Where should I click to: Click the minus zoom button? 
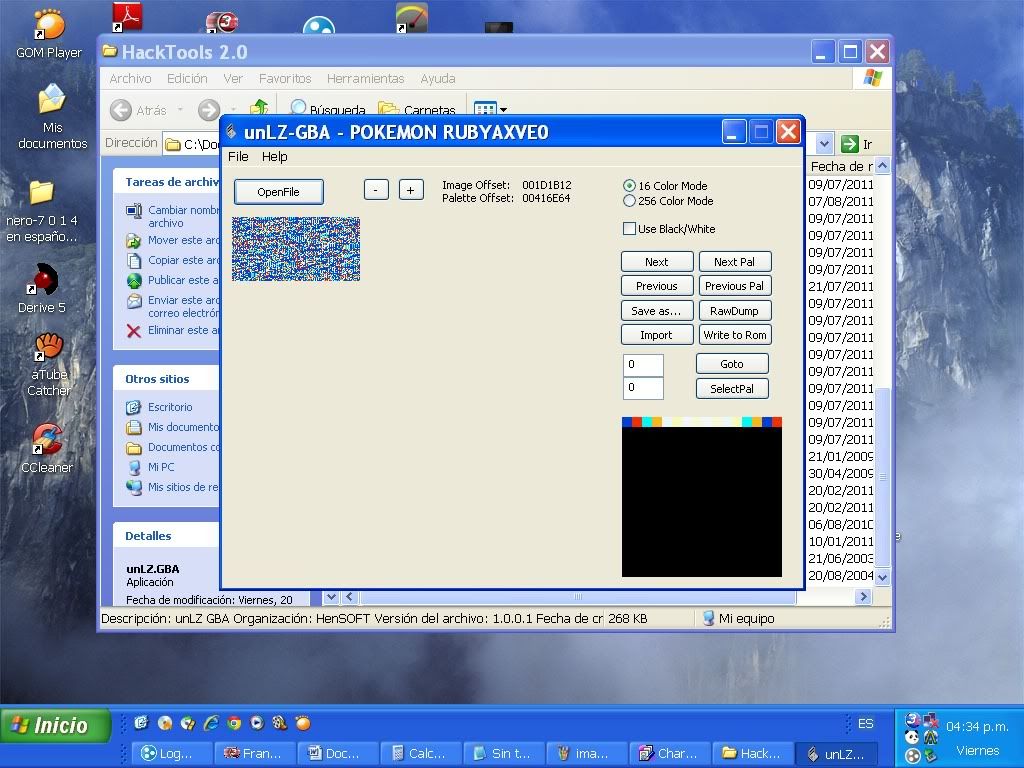click(x=376, y=190)
